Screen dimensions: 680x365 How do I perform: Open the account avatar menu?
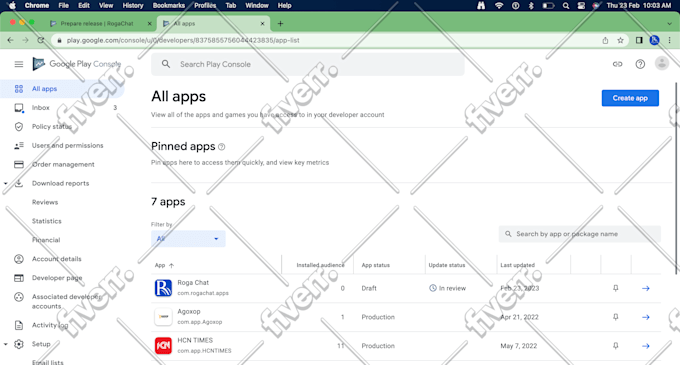(662, 63)
